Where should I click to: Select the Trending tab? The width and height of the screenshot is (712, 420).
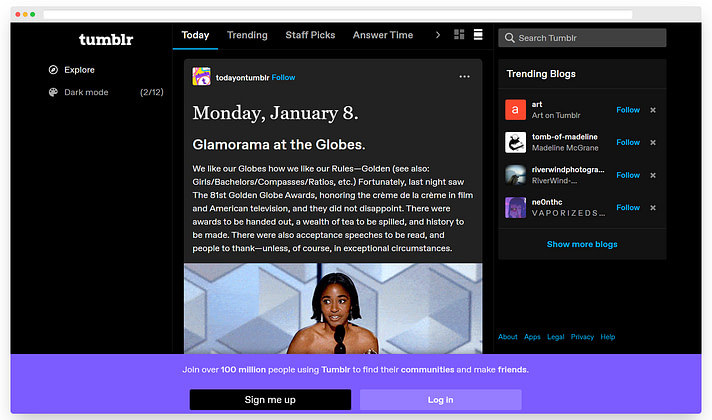coord(247,35)
